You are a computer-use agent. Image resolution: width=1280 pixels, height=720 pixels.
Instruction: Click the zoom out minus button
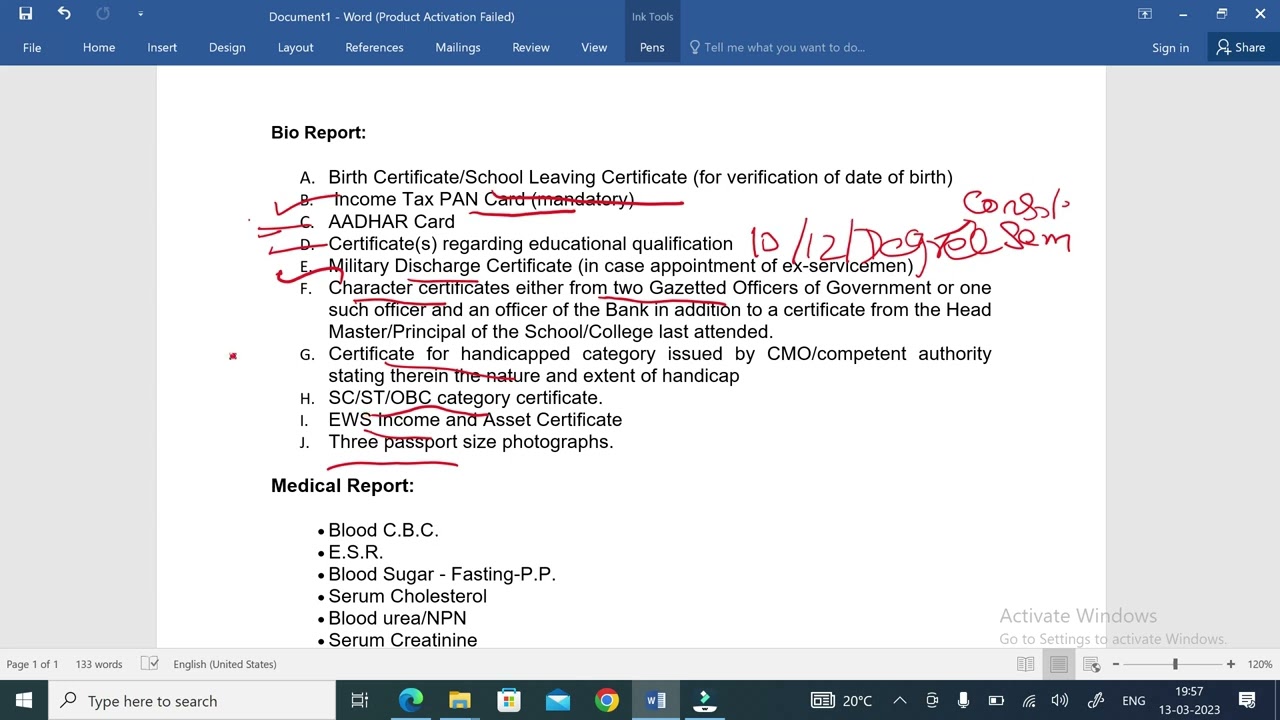[x=1116, y=664]
